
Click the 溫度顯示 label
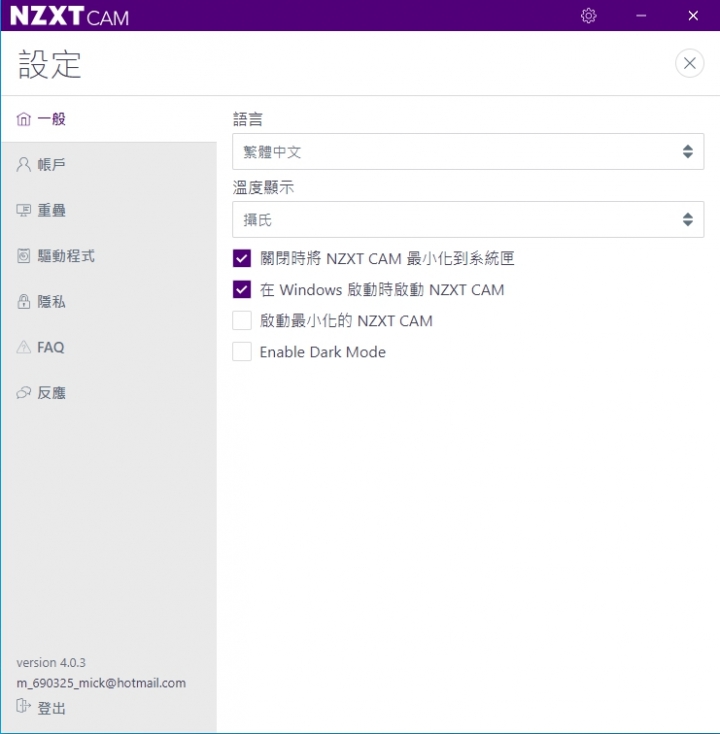coord(263,187)
